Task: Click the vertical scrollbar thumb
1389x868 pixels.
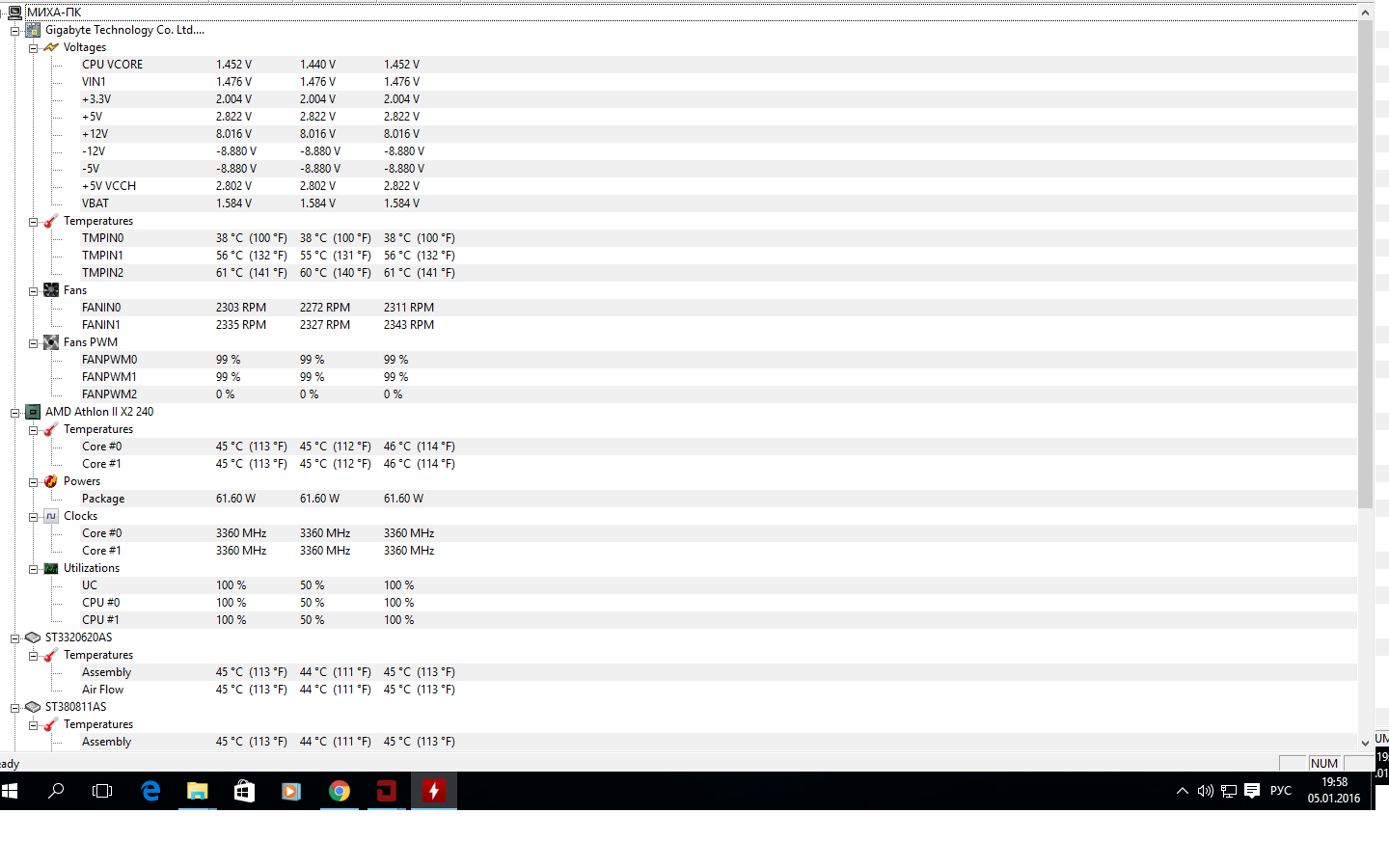Action: click(x=1365, y=264)
